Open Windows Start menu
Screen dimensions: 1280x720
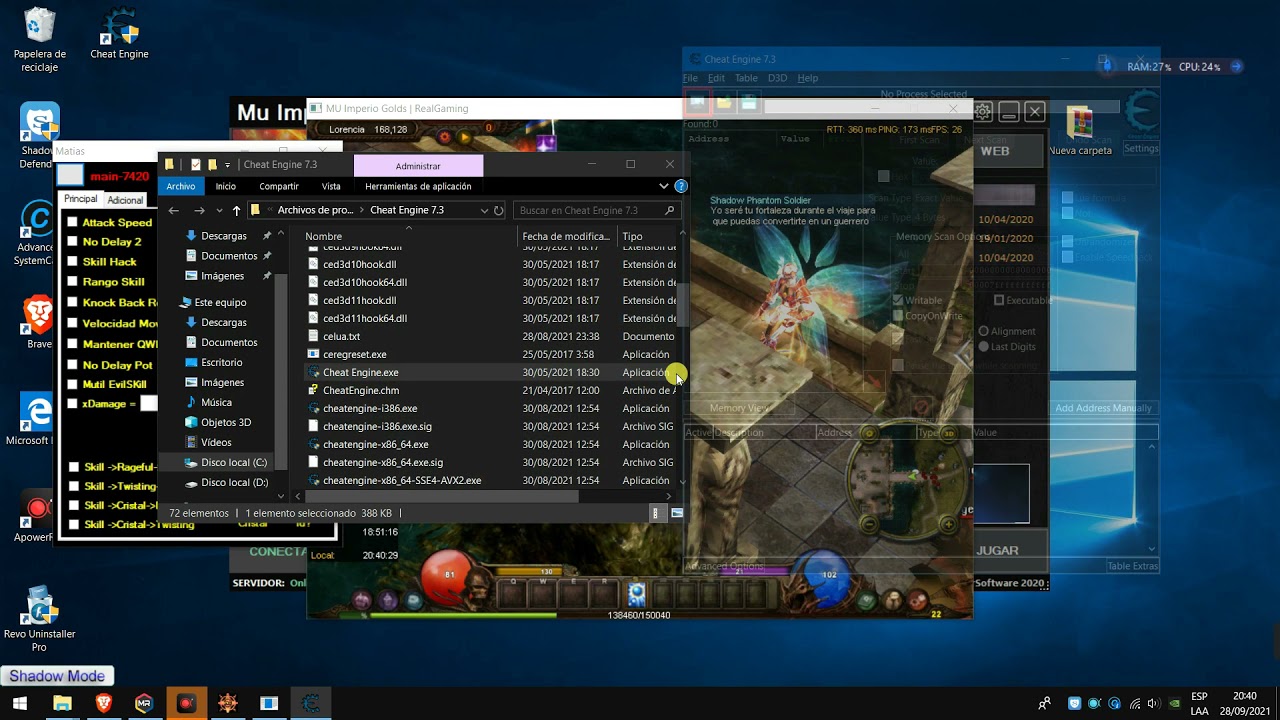click(19, 703)
